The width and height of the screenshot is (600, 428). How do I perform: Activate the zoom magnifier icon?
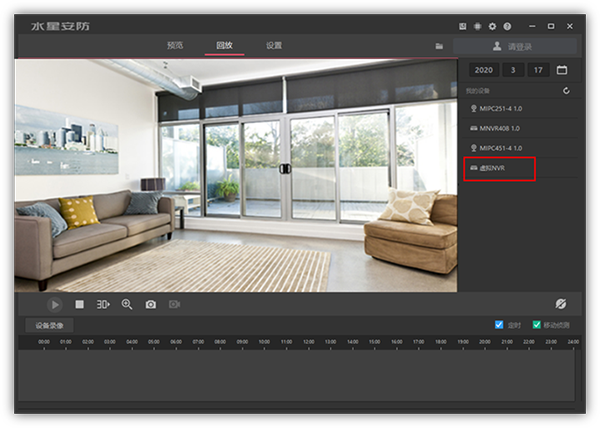[x=127, y=304]
